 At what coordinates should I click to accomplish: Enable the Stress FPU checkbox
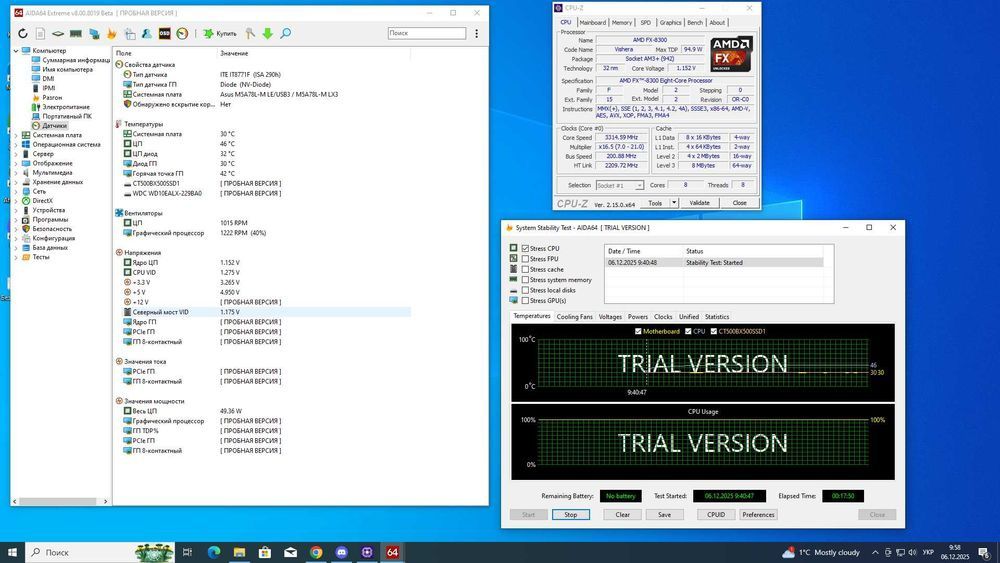click(526, 259)
